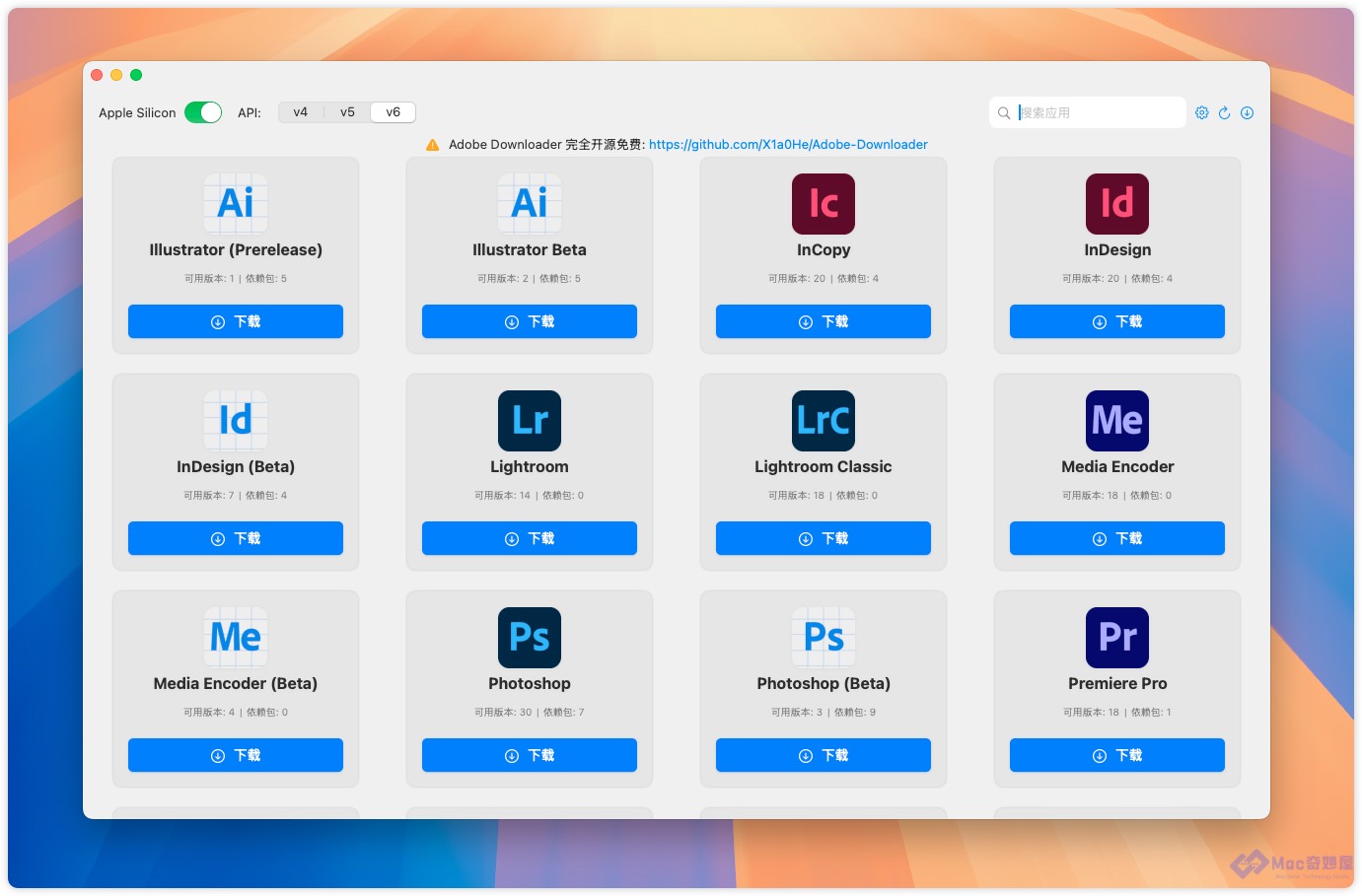Click the InCopy app icon
Image resolution: width=1362 pixels, height=896 pixels.
click(x=824, y=204)
